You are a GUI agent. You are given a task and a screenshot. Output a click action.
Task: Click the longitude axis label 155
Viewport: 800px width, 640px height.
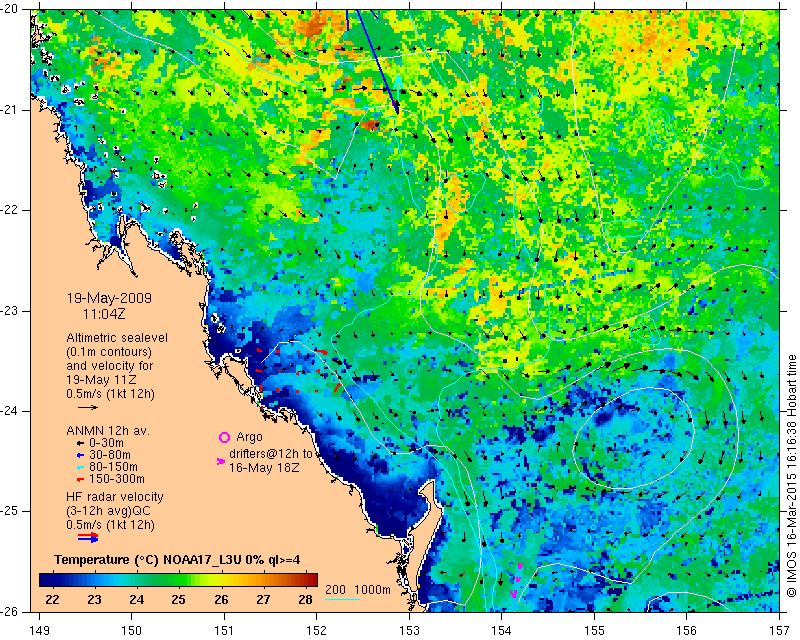pos(594,631)
